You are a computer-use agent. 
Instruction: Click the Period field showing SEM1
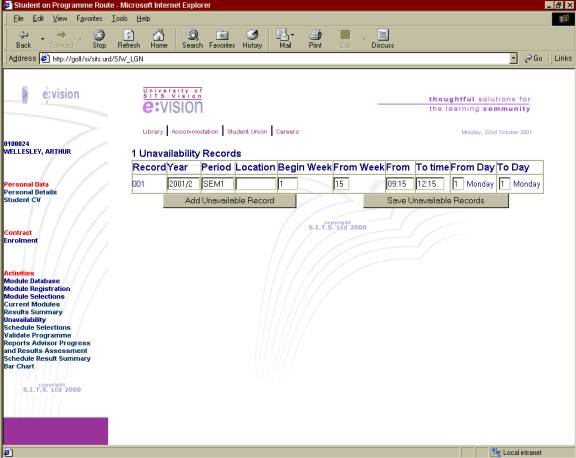click(217, 184)
